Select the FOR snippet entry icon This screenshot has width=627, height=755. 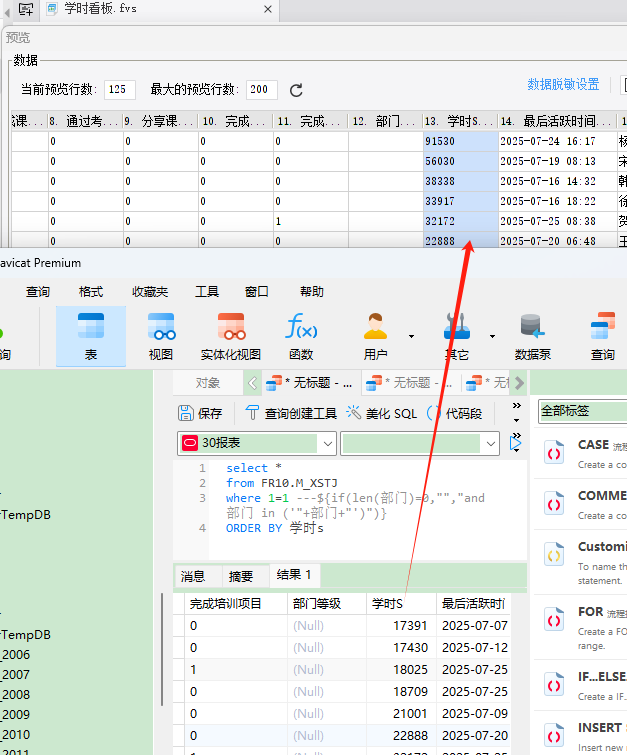coord(554,620)
